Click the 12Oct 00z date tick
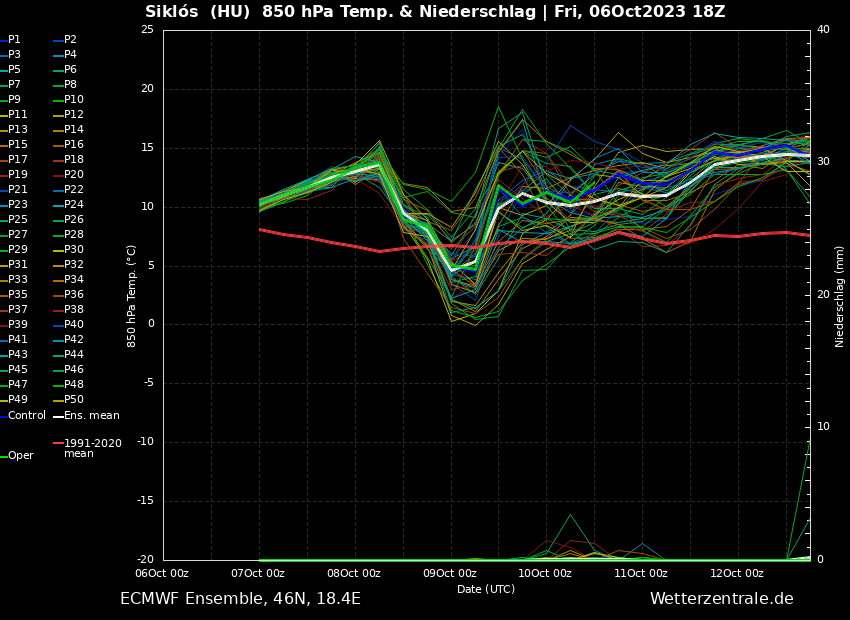The image size is (850, 620). (x=737, y=573)
